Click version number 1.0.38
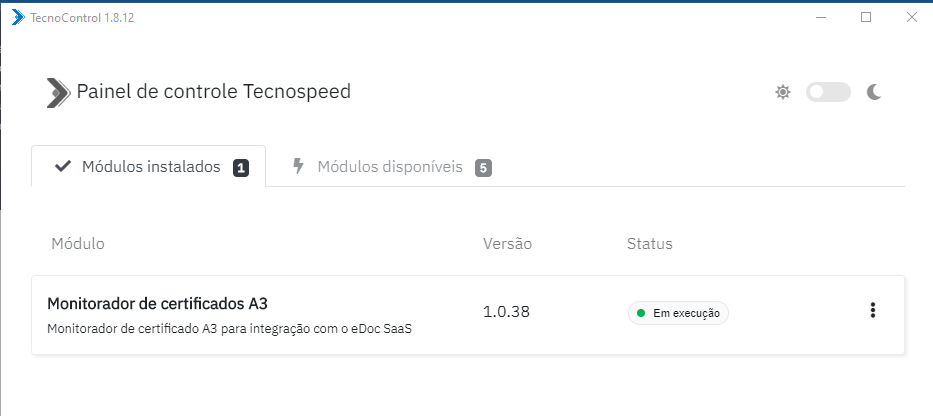 click(x=506, y=311)
